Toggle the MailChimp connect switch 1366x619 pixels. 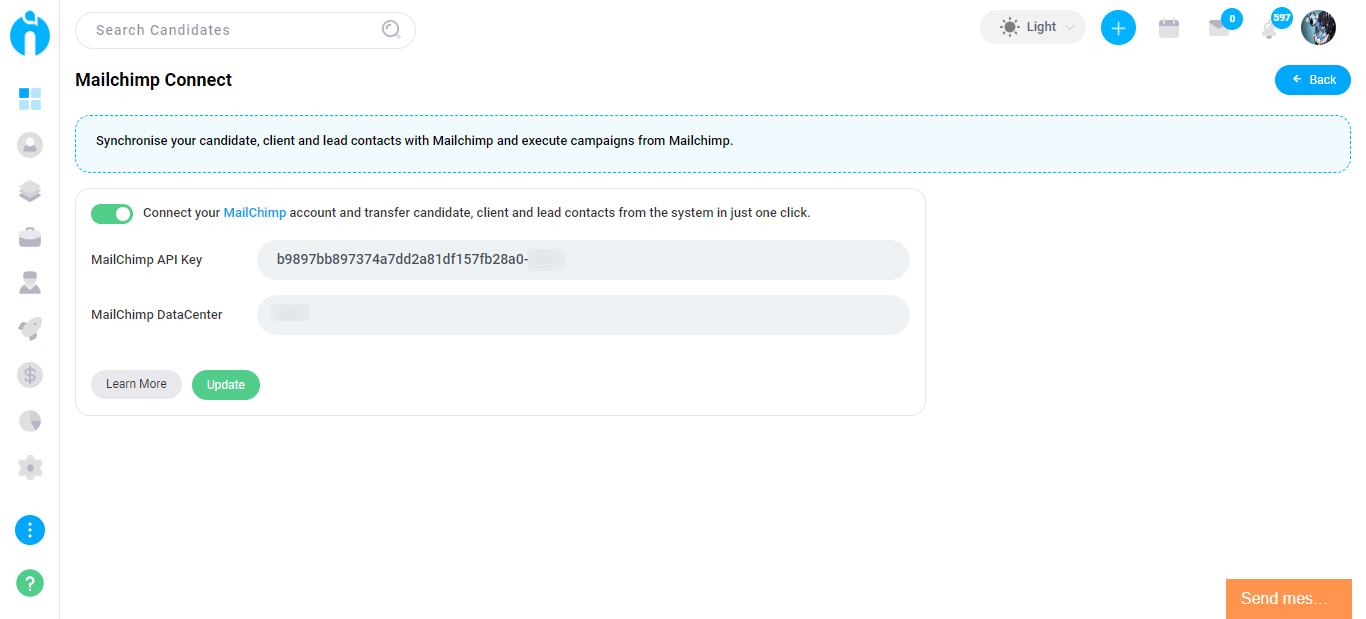tap(112, 214)
